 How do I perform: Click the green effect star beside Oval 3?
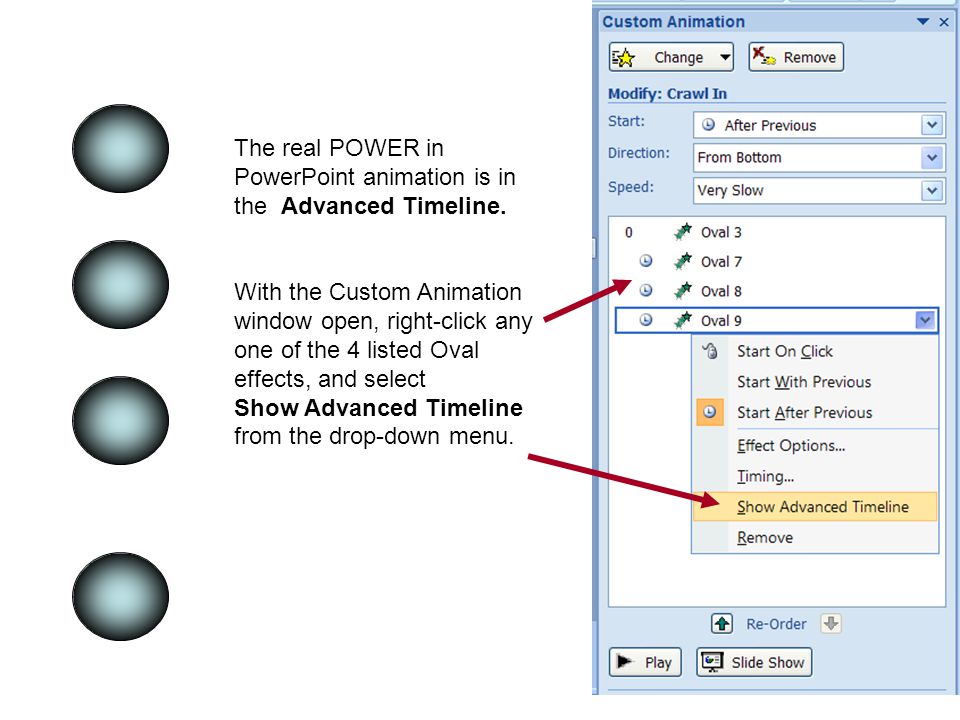tap(683, 232)
